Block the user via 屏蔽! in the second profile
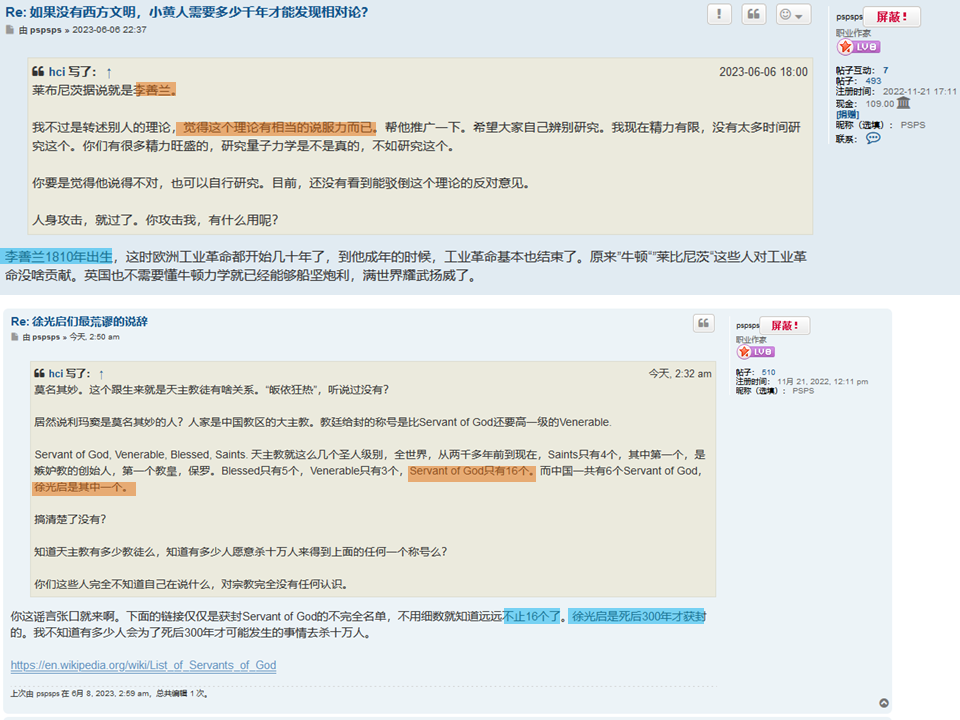The image size is (960, 720). pyautogui.click(x=784, y=326)
